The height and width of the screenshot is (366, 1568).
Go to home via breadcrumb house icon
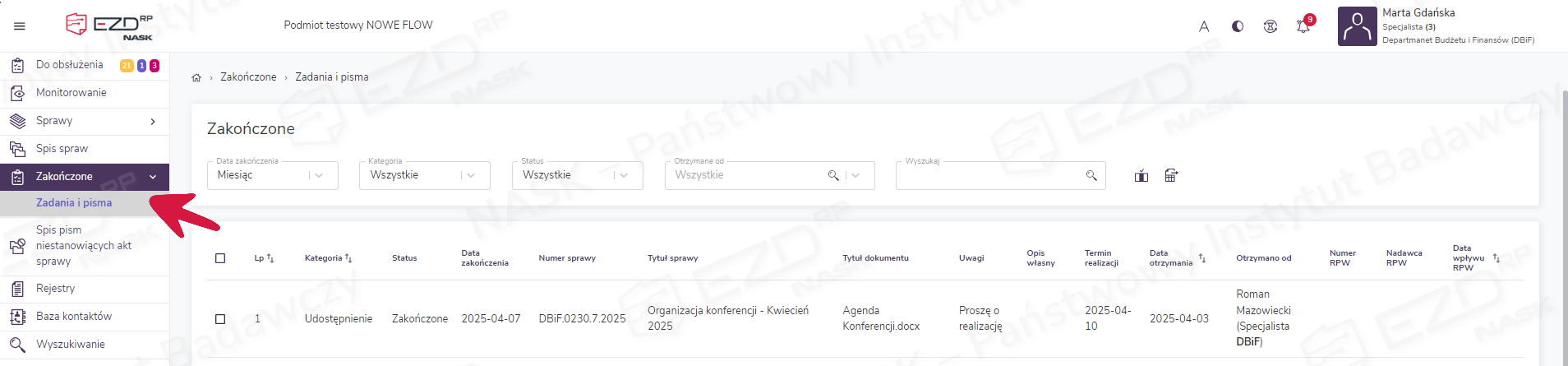[x=196, y=77]
